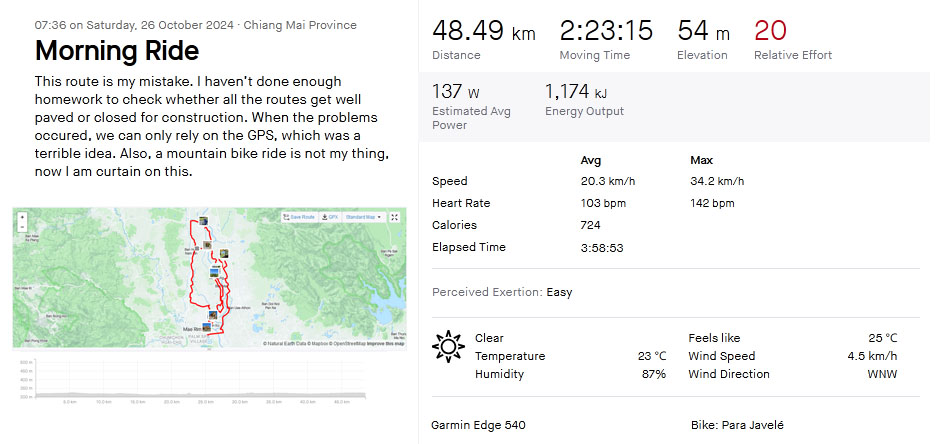Save Route from the map toolbar
950x444 pixels.
[x=299, y=217]
